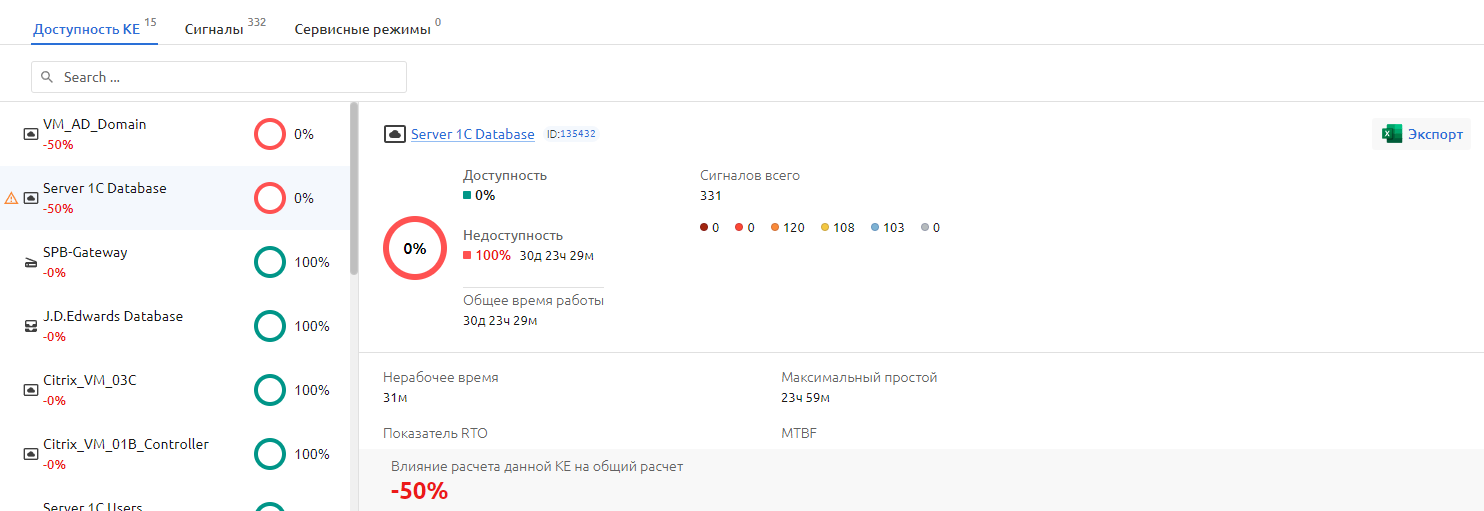Open the Сервисные режимы tab

click(x=362, y=30)
